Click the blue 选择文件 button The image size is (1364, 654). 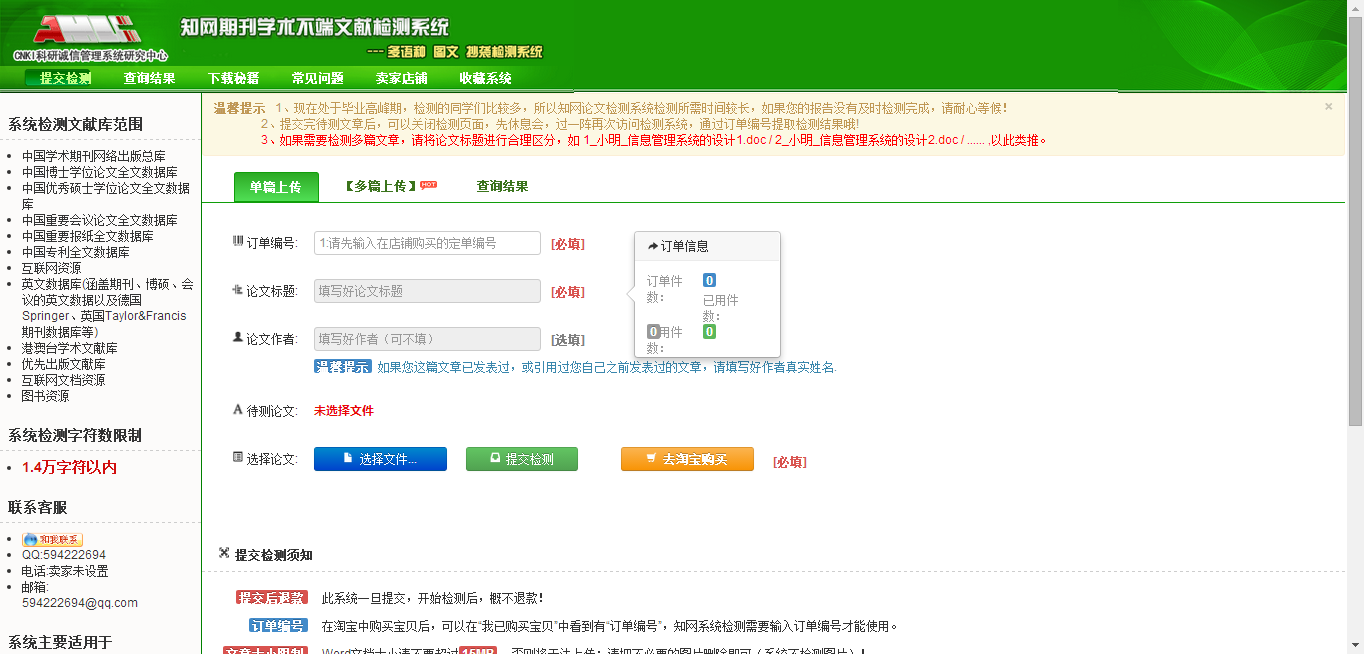click(x=380, y=459)
